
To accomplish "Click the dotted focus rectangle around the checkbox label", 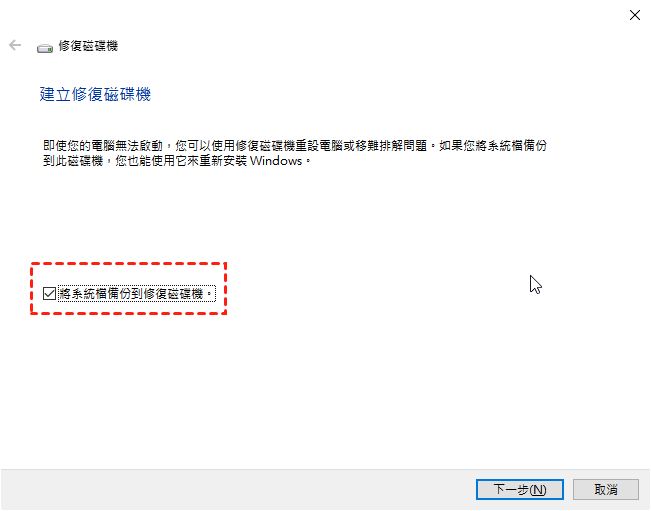I will (x=137, y=293).
